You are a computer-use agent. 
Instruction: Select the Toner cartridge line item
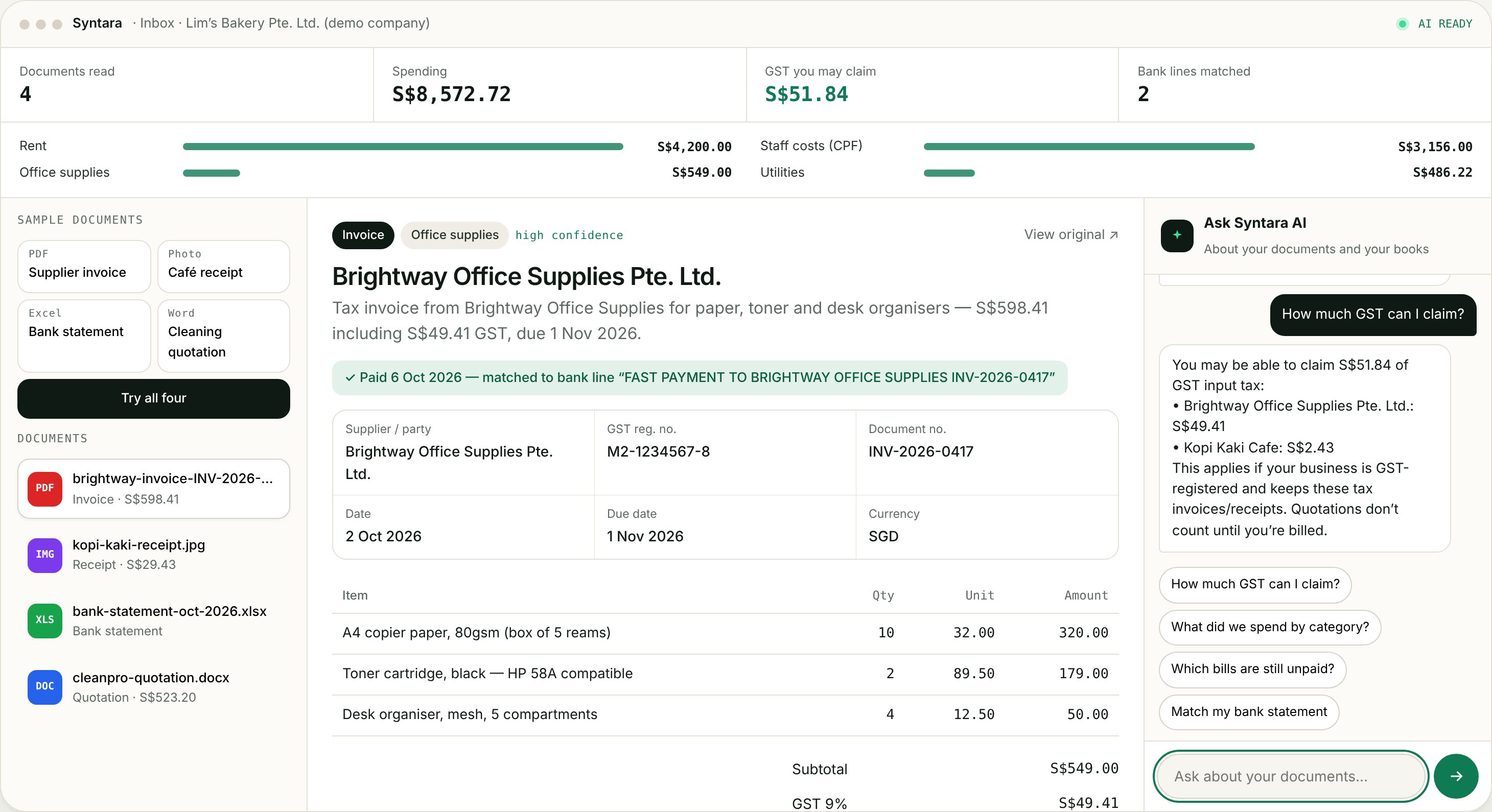pos(725,674)
